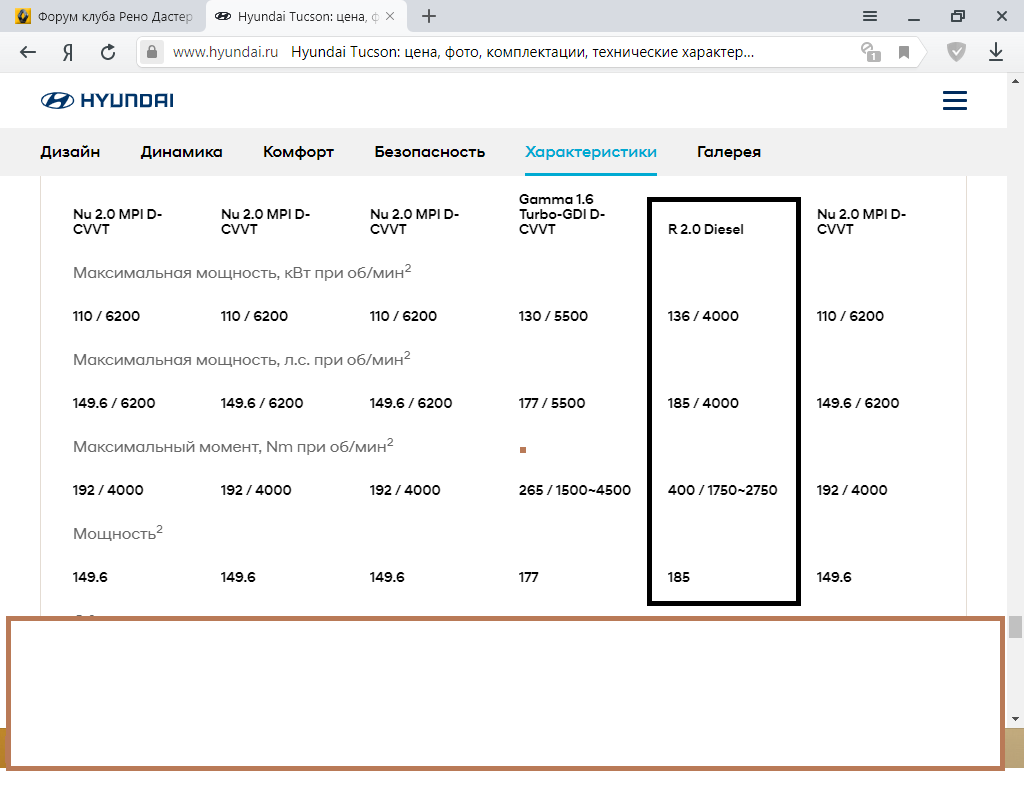Switch to the Форум клуба Рено Дастер tab
Screen dimensions: 1024x810
[x=103, y=16]
